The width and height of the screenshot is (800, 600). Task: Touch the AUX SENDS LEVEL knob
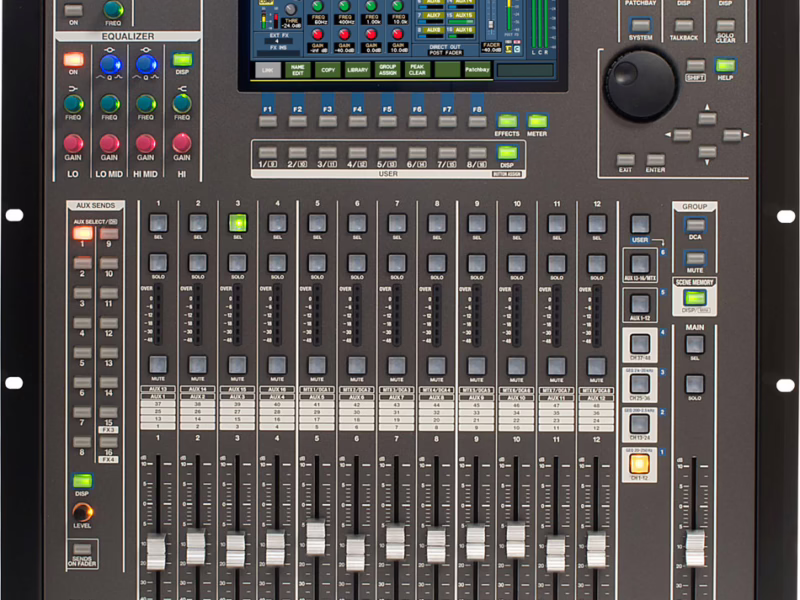[82, 512]
